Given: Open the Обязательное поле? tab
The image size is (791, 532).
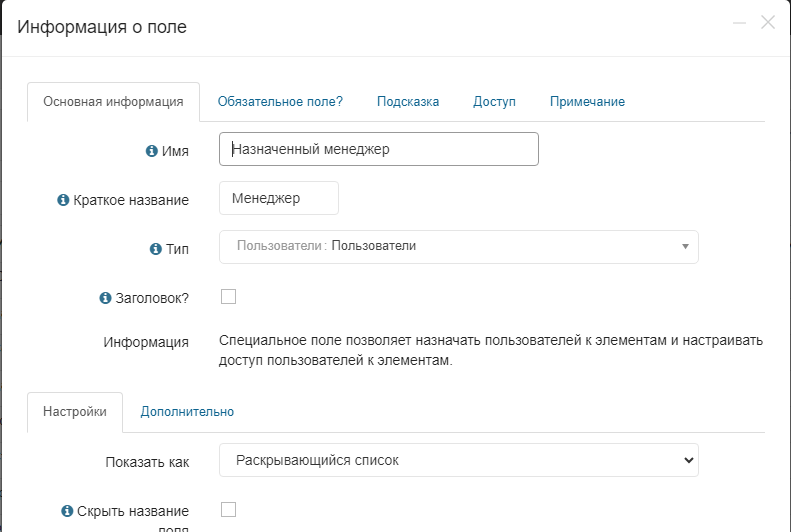Looking at the screenshot, I should click(280, 102).
